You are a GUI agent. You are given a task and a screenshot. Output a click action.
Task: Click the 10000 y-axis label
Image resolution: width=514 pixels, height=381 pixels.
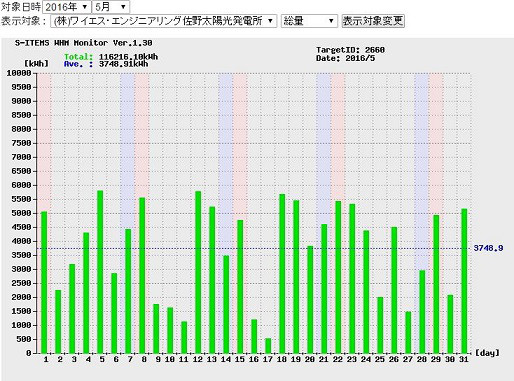pos(19,73)
